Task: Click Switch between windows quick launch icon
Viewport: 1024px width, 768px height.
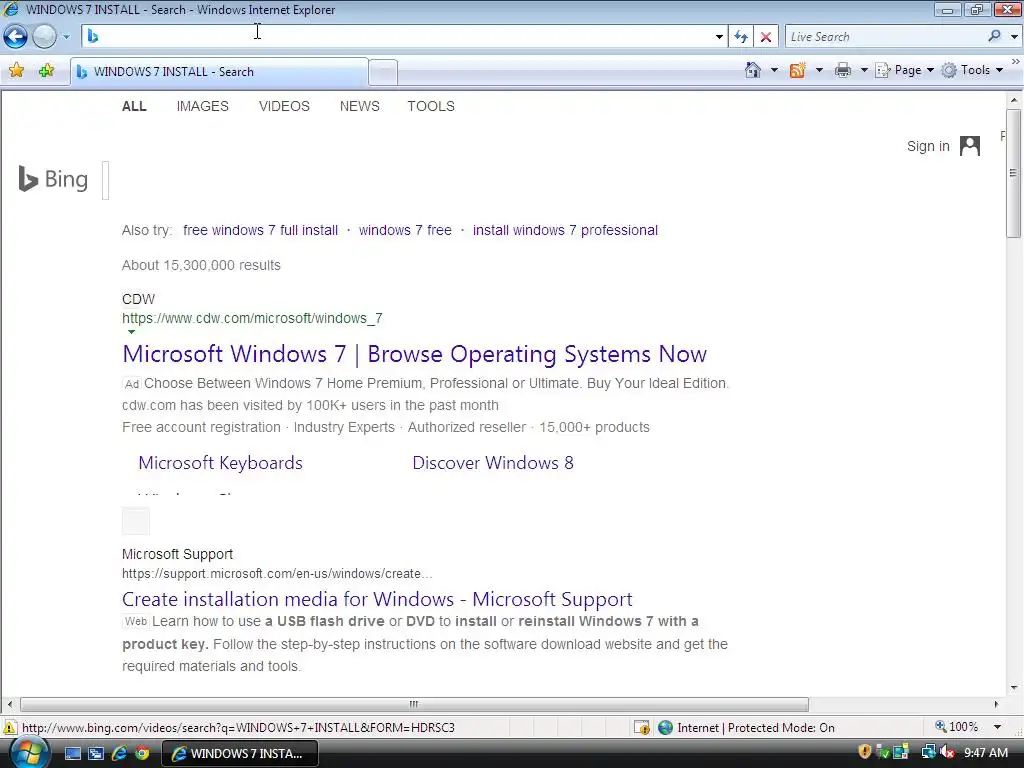Action: pyautogui.click(x=95, y=754)
